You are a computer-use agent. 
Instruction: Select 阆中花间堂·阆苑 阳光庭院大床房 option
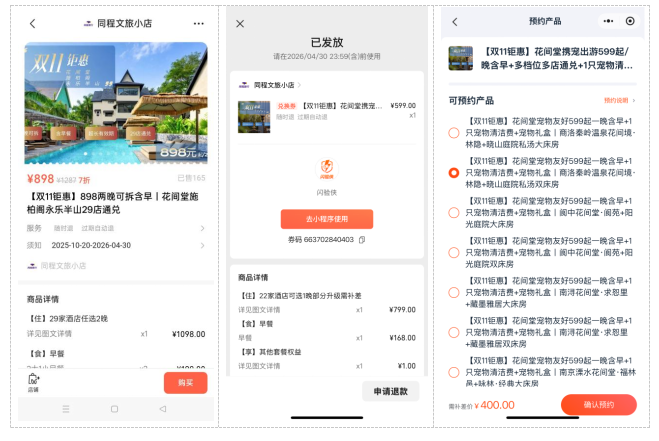[454, 212]
